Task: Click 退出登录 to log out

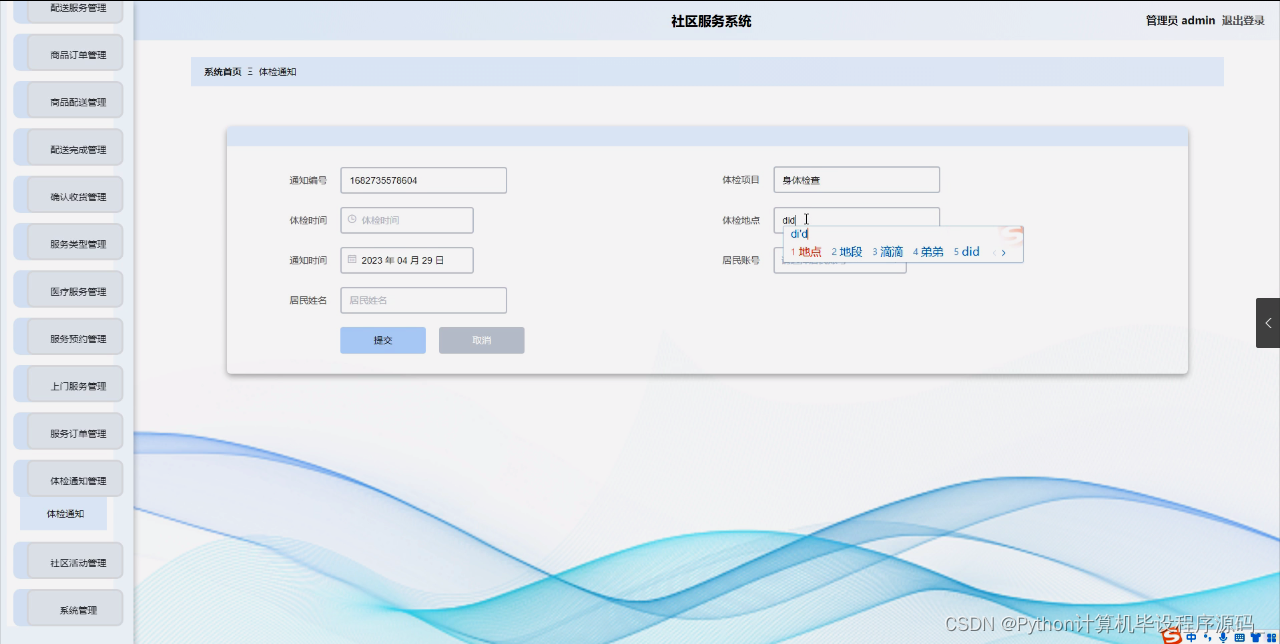Action: 1243,20
